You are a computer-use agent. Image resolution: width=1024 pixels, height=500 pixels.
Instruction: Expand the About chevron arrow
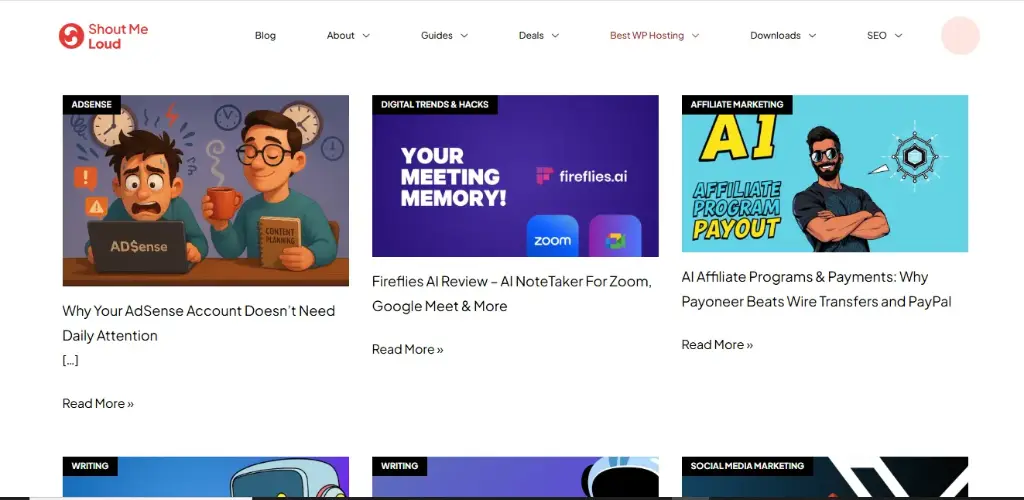366,36
